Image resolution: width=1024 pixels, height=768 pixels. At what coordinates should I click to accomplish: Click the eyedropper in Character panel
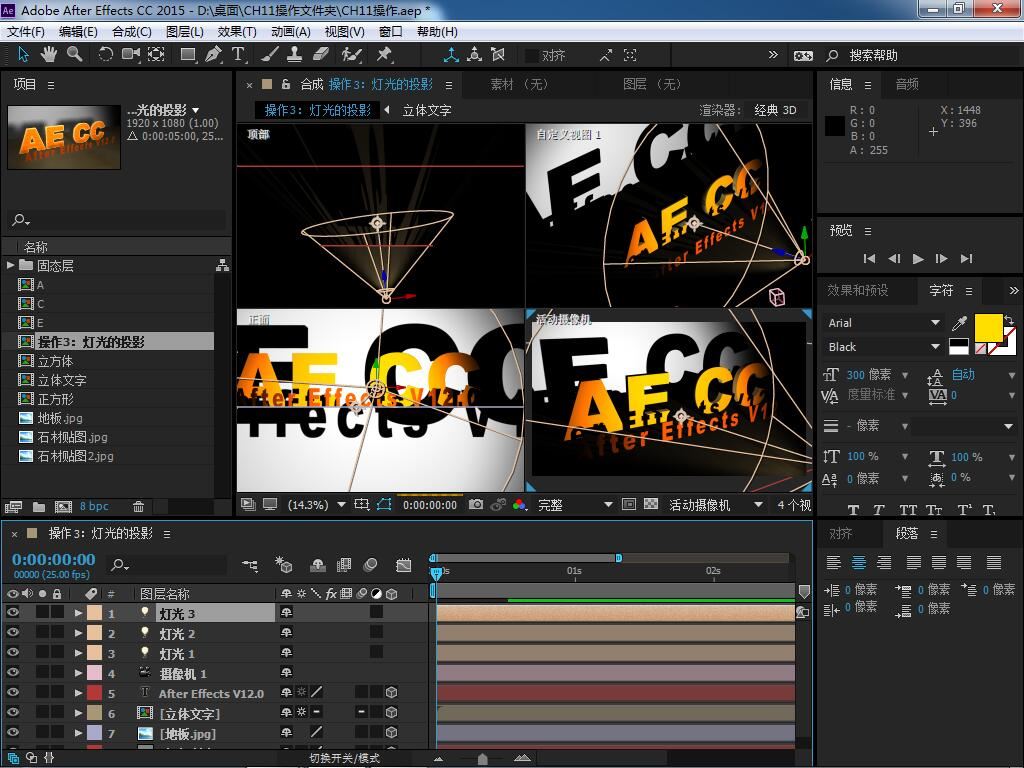(959, 323)
